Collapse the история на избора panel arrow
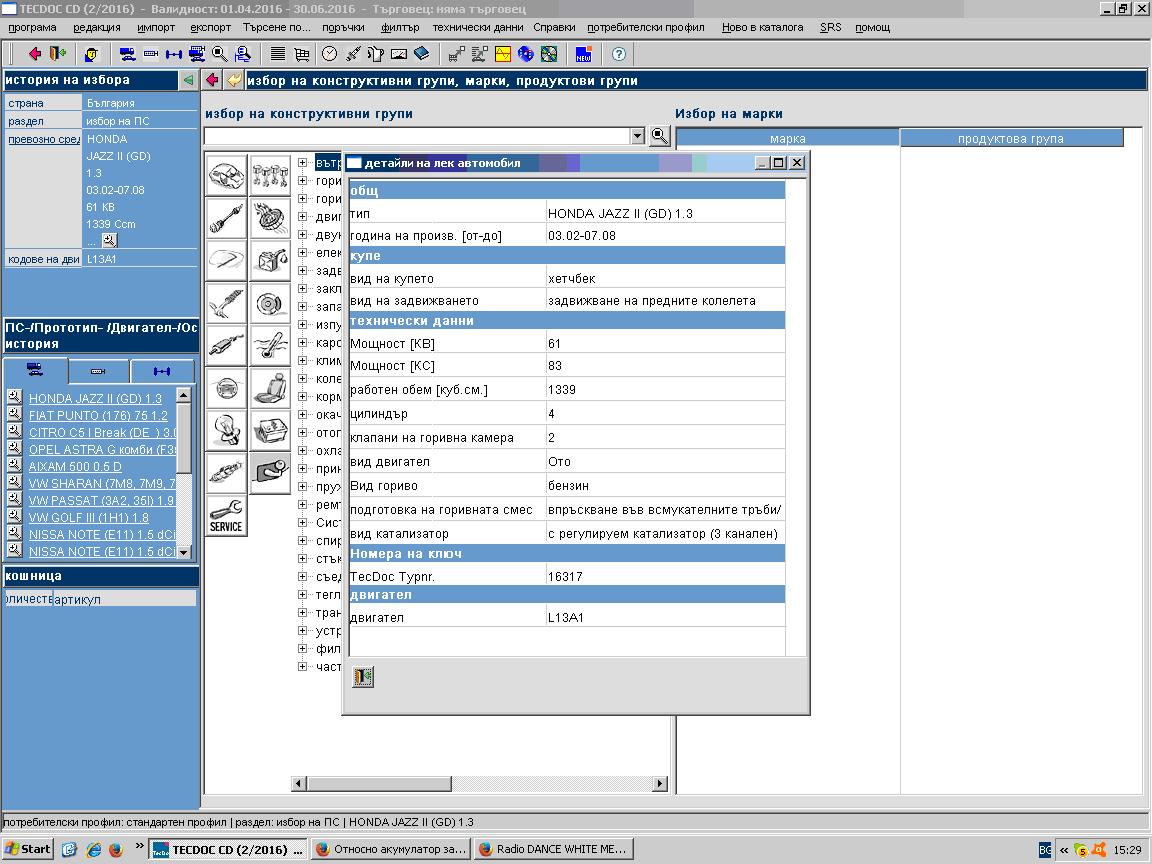This screenshot has width=1152, height=864. pos(188,80)
